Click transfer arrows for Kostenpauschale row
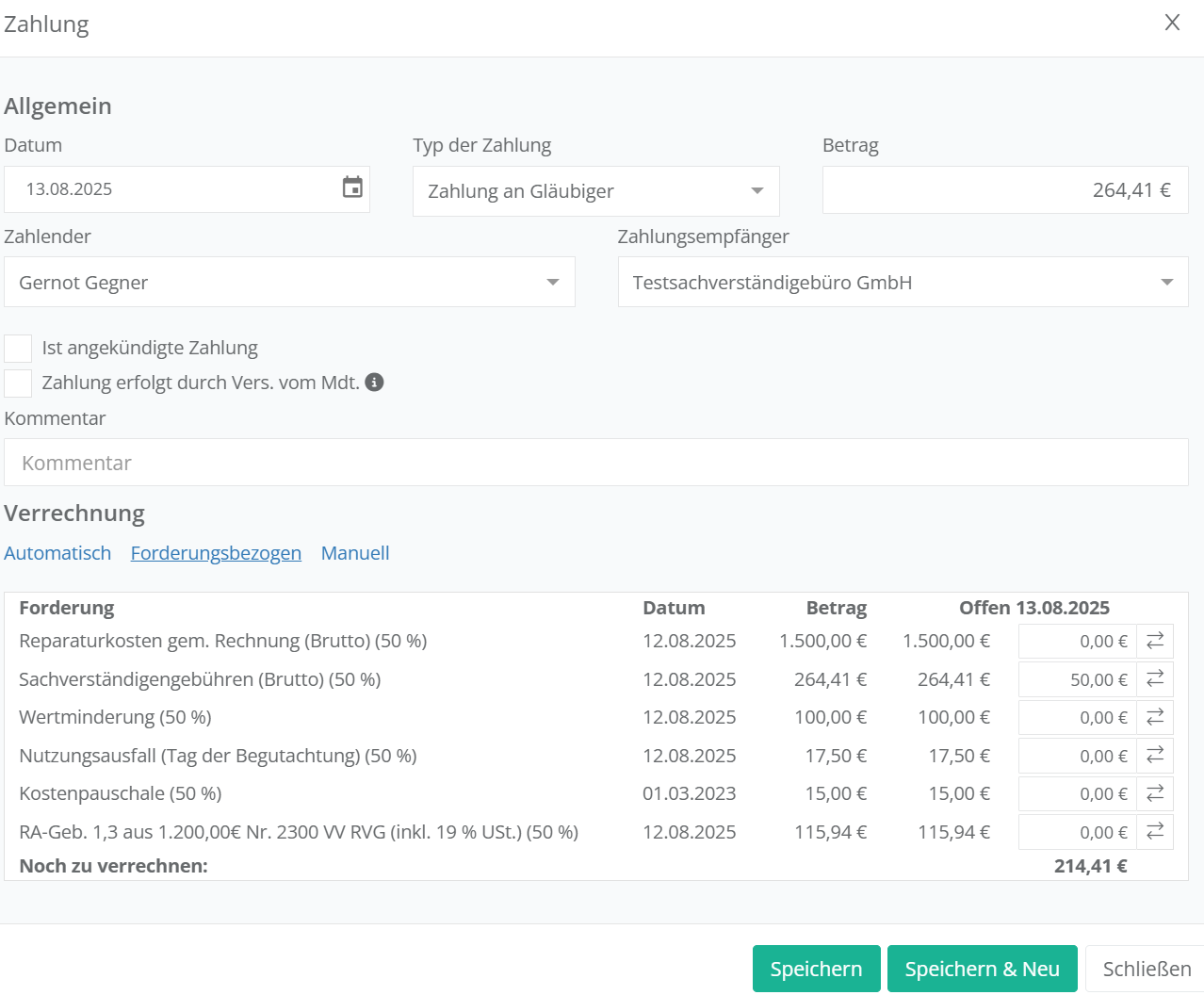 1155,794
